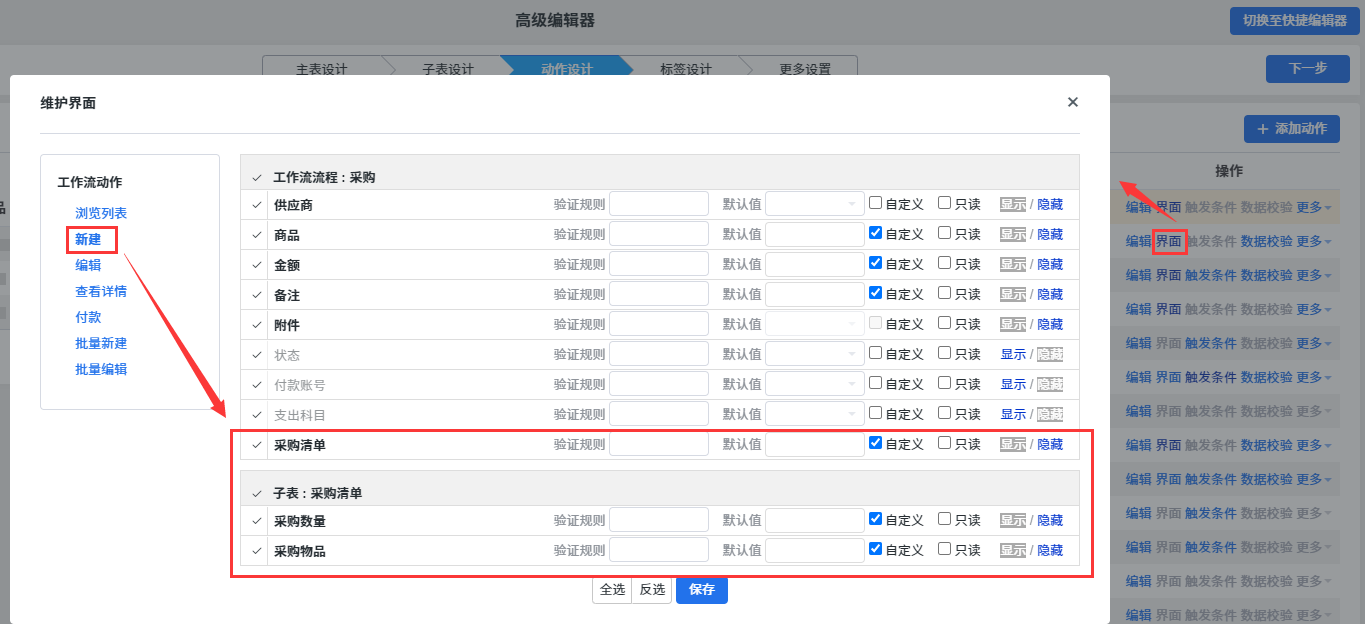
Task: Switch to 子表设计 step tab
Action: tap(448, 69)
